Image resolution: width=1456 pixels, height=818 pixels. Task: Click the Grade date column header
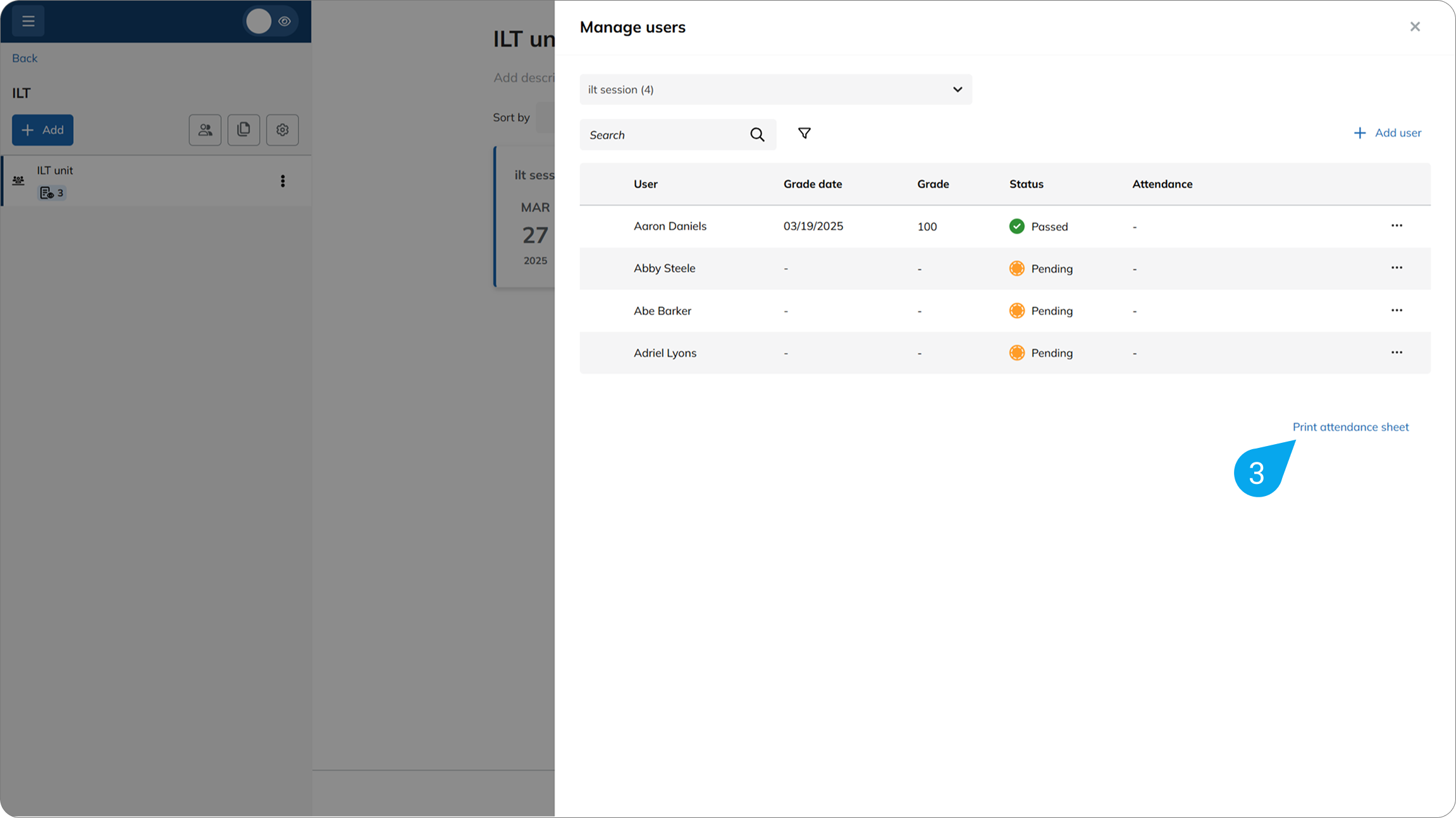click(x=813, y=184)
